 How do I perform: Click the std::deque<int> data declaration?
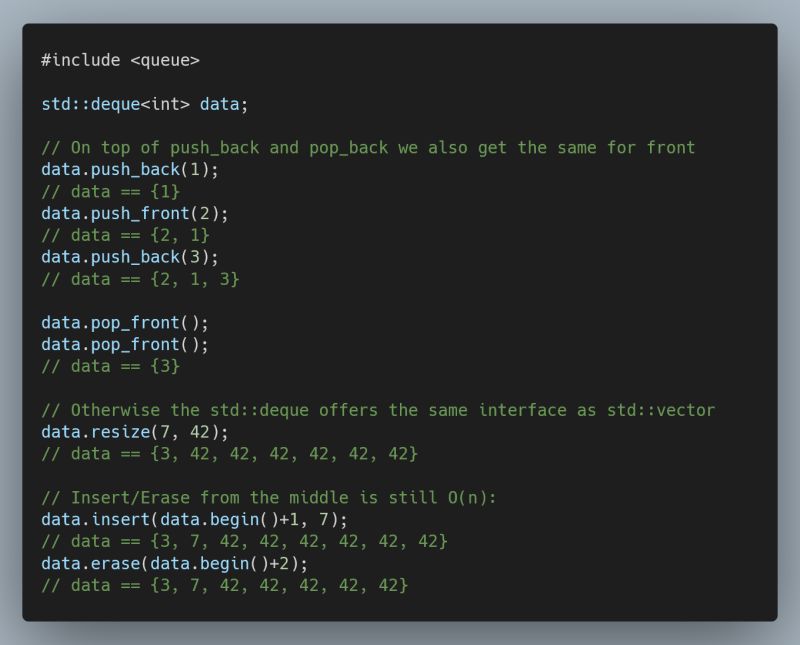click(x=145, y=104)
